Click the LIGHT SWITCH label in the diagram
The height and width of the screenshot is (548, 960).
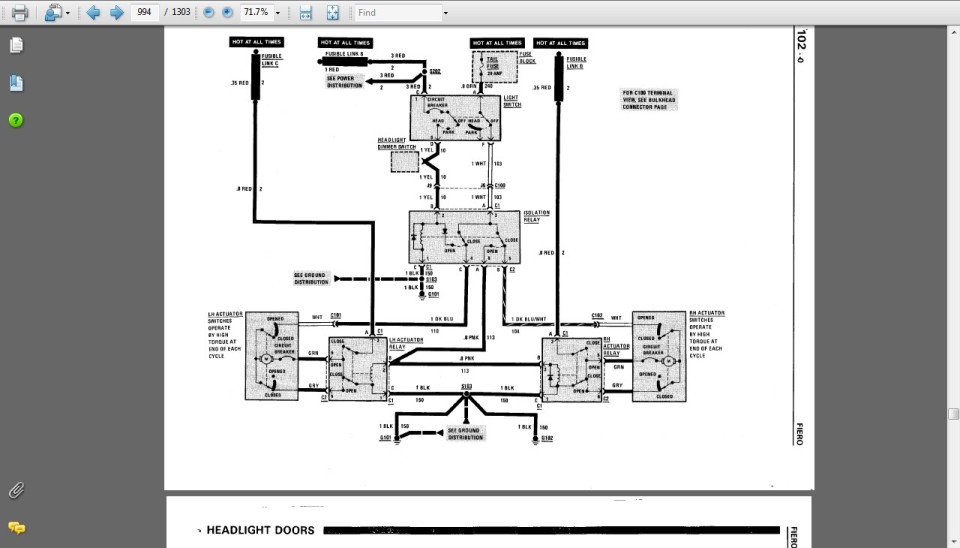coord(512,101)
